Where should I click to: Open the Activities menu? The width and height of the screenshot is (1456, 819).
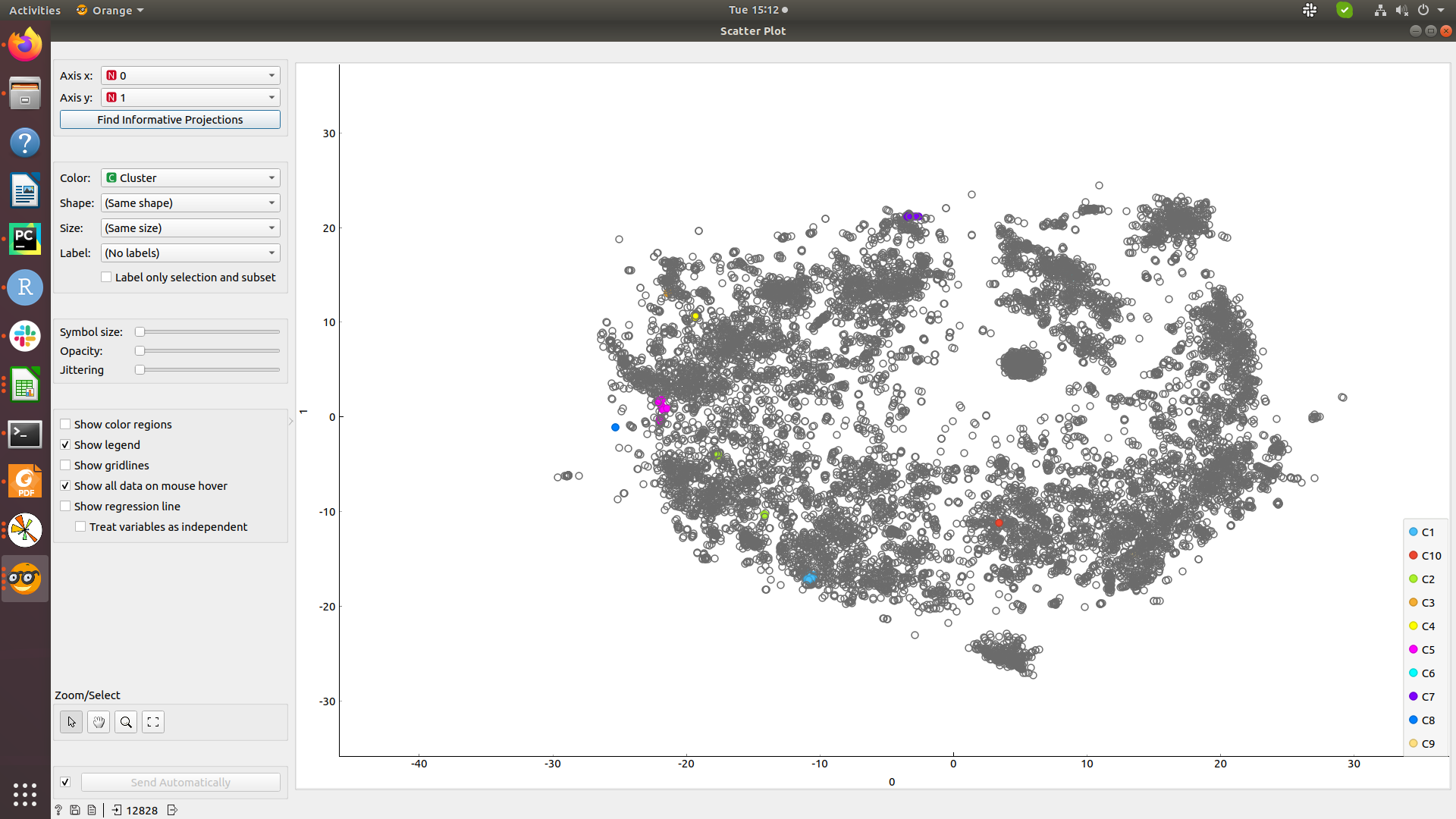coord(34,10)
